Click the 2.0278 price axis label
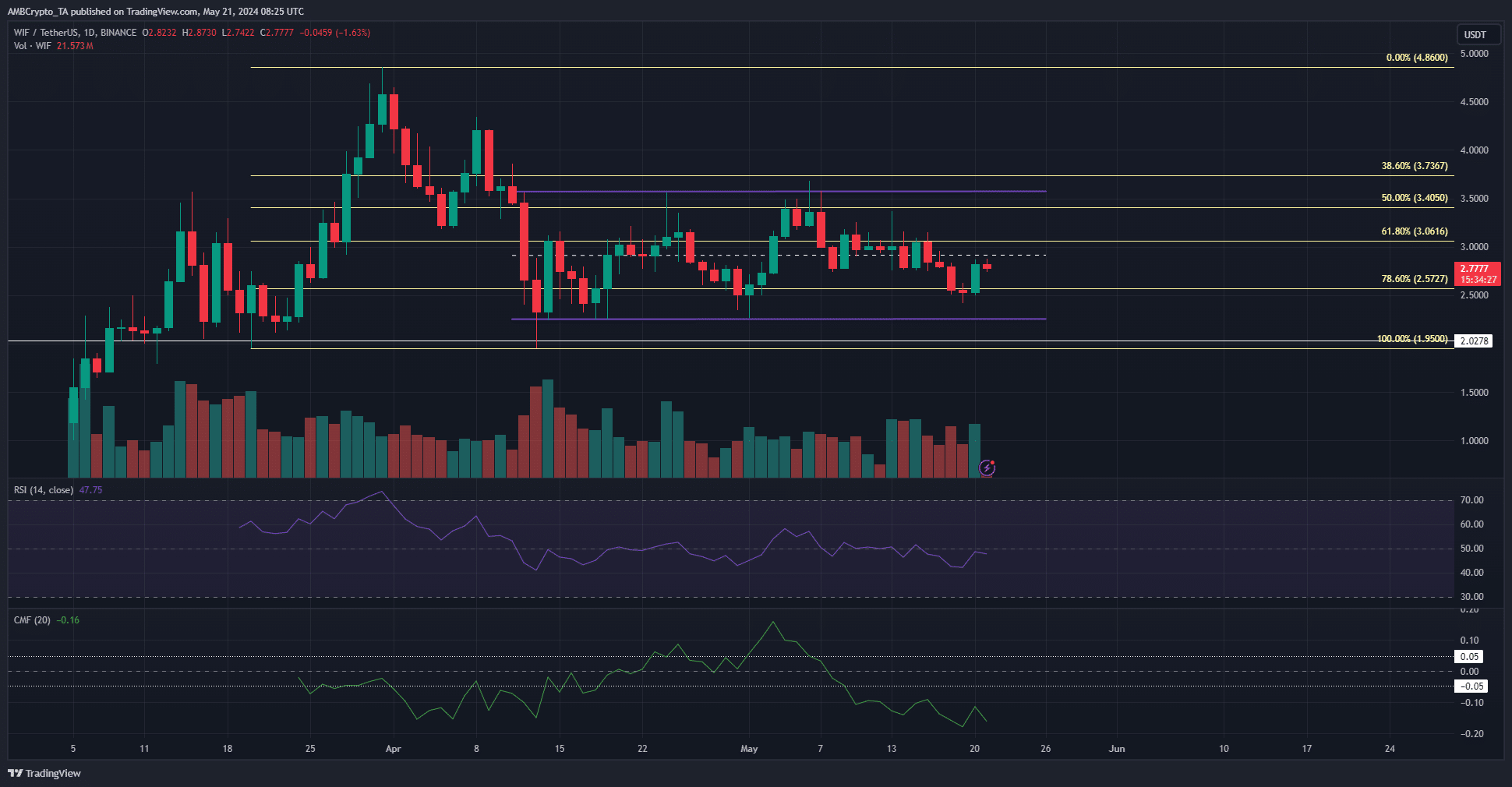Image resolution: width=1512 pixels, height=787 pixels. [x=1473, y=341]
